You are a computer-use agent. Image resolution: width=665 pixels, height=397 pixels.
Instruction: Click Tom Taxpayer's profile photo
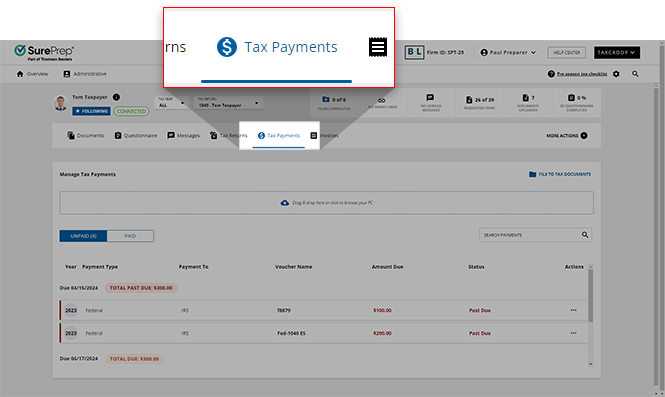[x=61, y=103]
